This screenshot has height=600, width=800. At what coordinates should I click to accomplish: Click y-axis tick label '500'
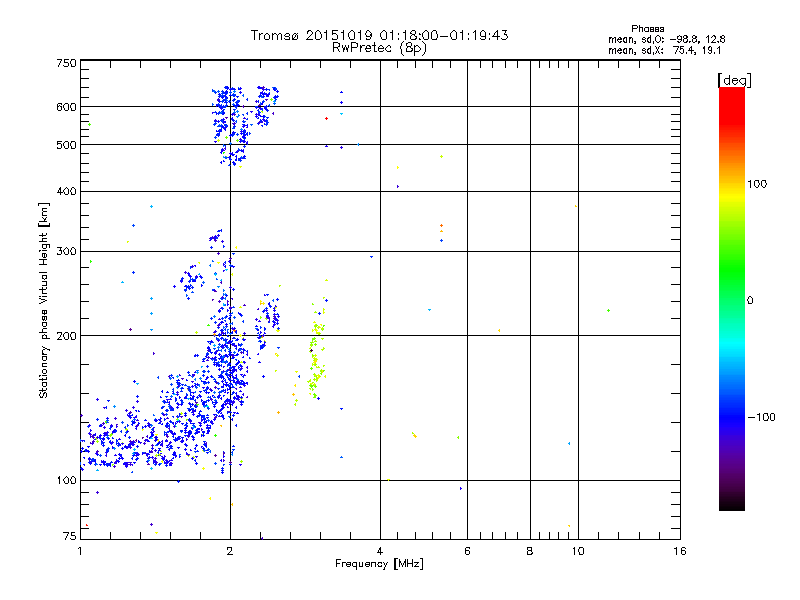pyautogui.click(x=66, y=145)
